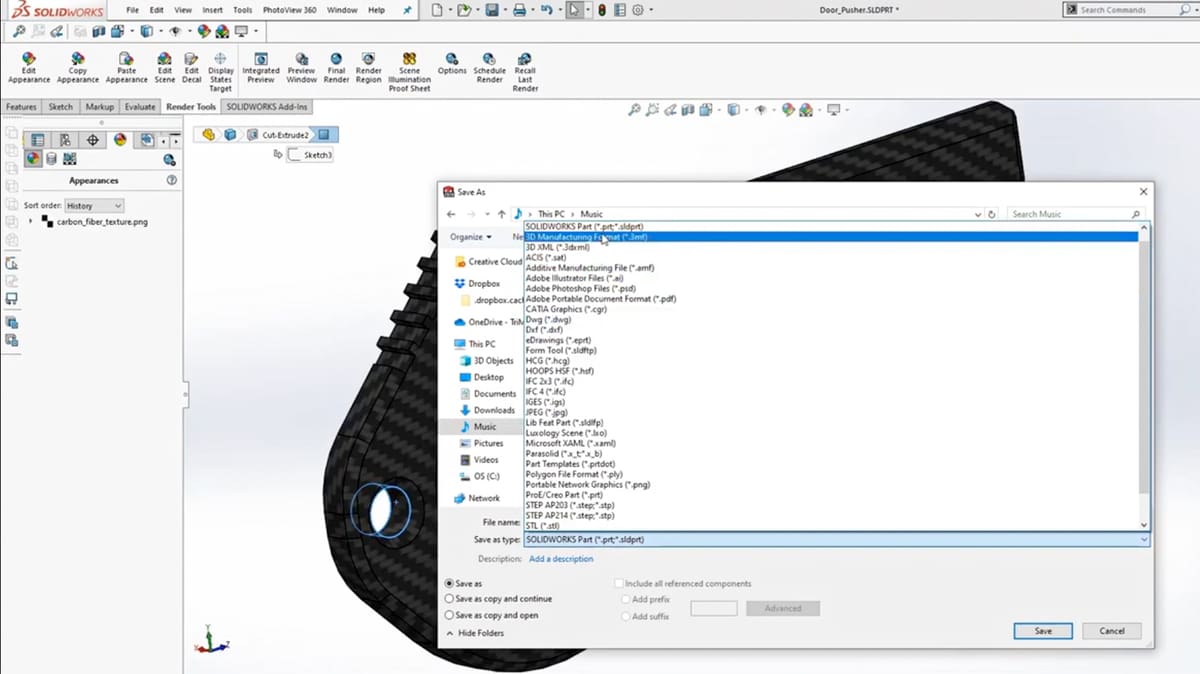Select 'Save as' radio button
This screenshot has height=674, width=1200.
pos(449,583)
